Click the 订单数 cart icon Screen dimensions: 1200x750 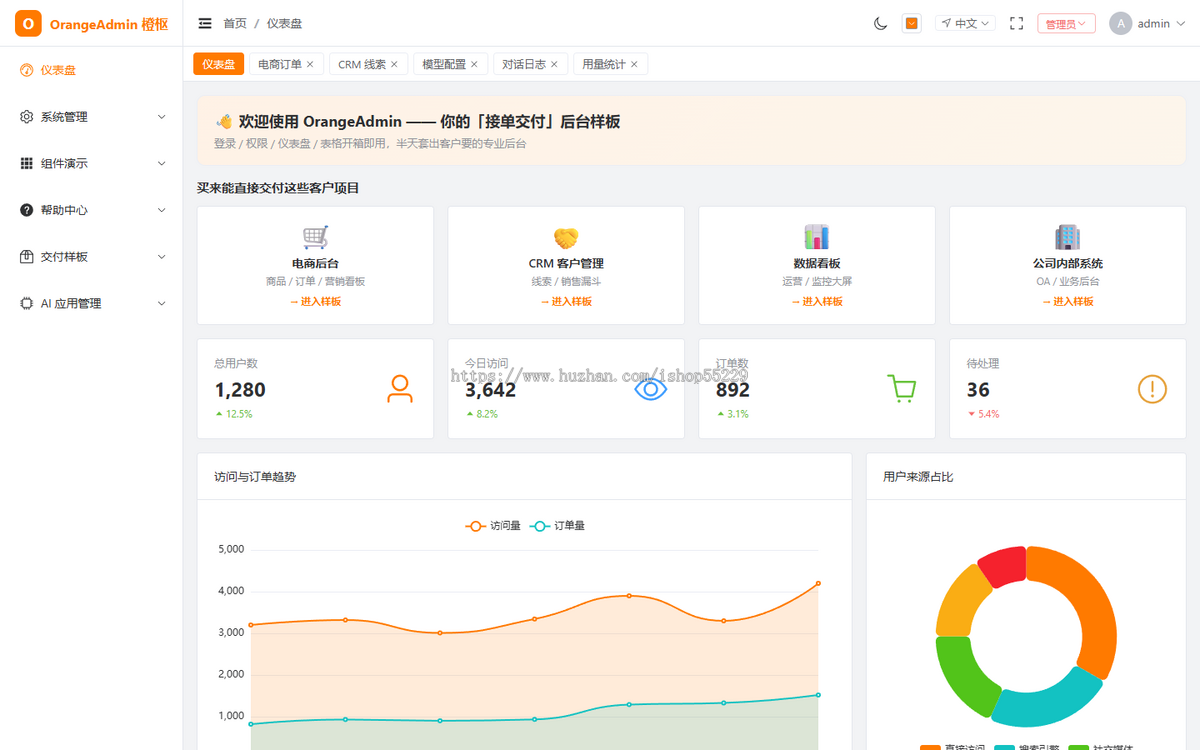point(902,389)
